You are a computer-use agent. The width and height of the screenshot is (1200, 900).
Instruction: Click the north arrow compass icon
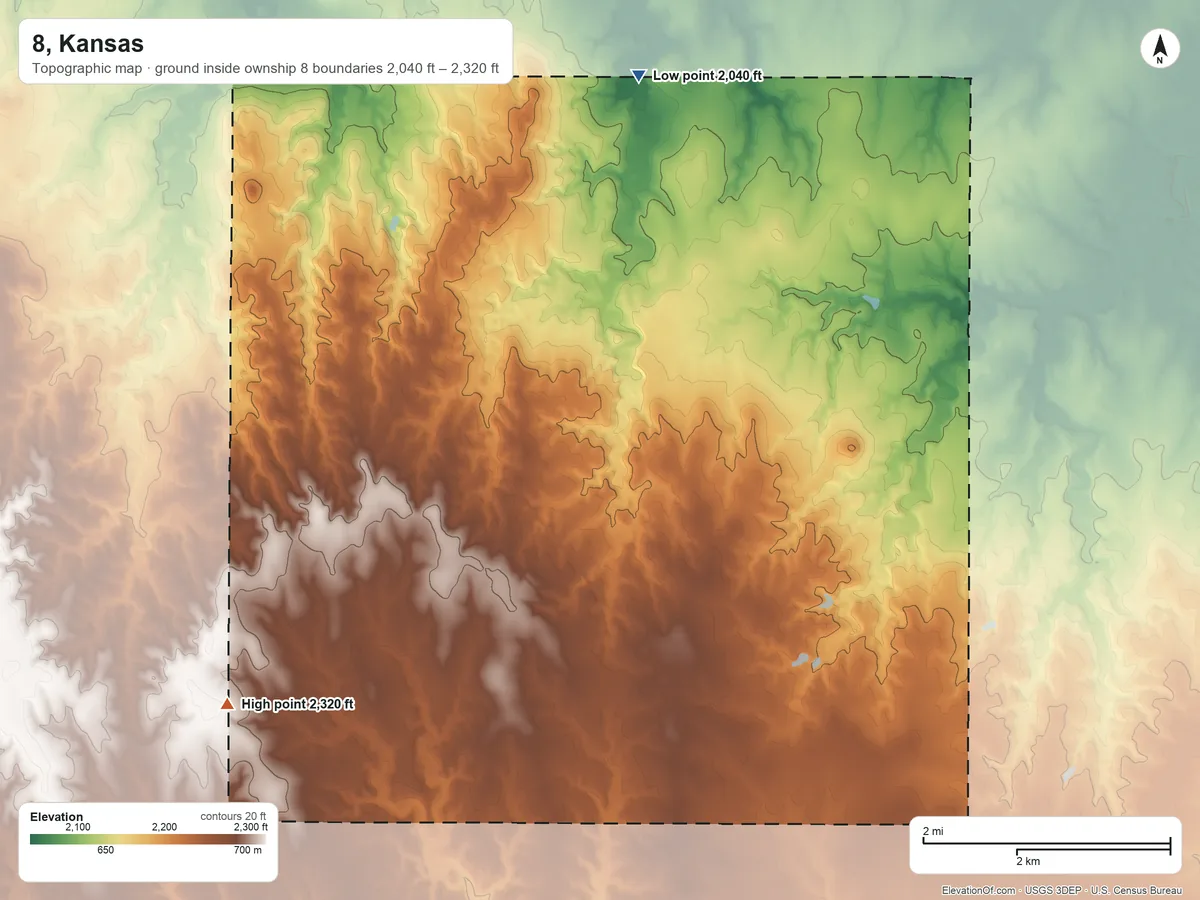tap(1159, 49)
